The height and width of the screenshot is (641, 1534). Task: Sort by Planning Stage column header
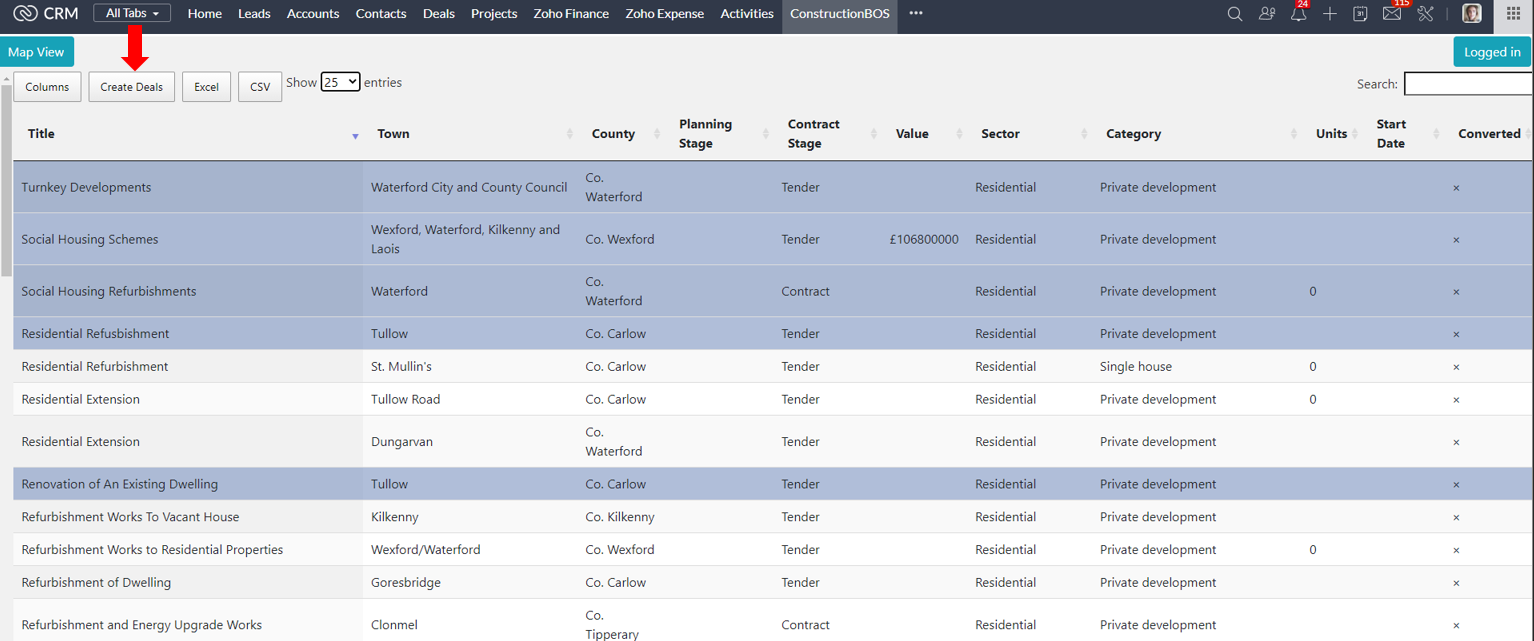[x=719, y=134]
